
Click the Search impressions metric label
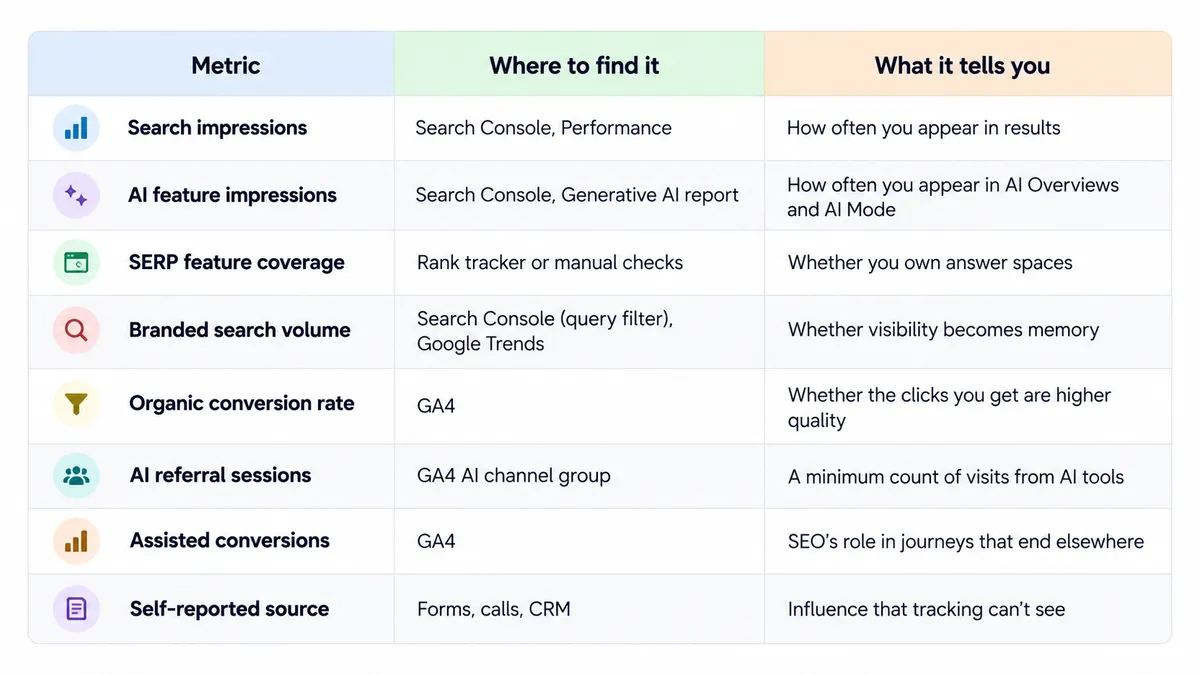(x=217, y=128)
